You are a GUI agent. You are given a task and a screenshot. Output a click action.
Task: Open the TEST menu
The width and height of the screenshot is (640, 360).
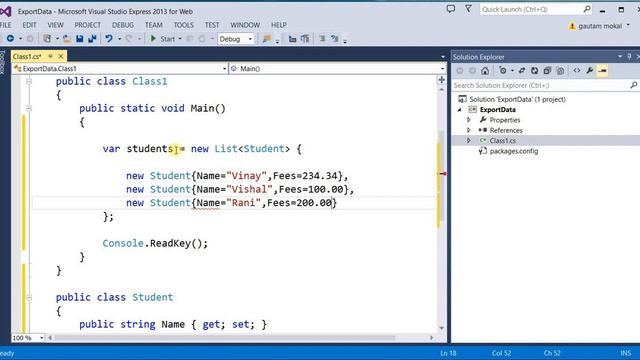coord(212,25)
